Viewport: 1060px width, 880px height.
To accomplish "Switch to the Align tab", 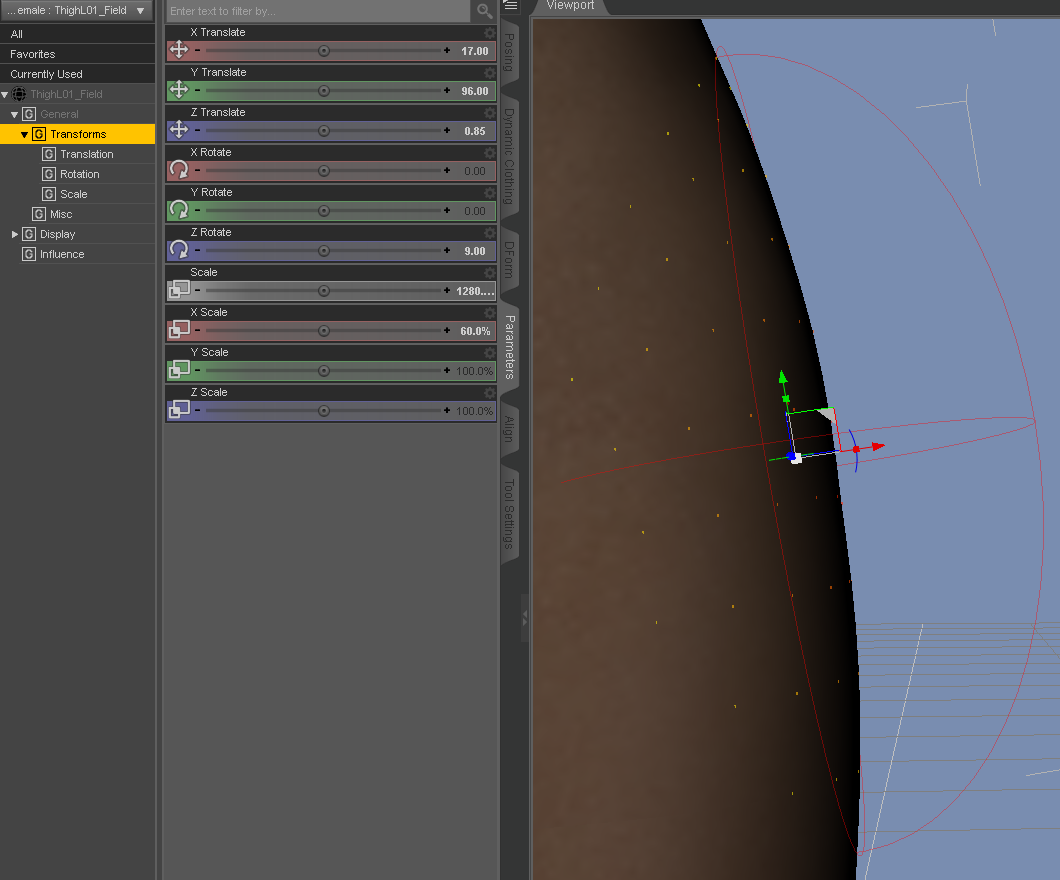I will (x=510, y=429).
